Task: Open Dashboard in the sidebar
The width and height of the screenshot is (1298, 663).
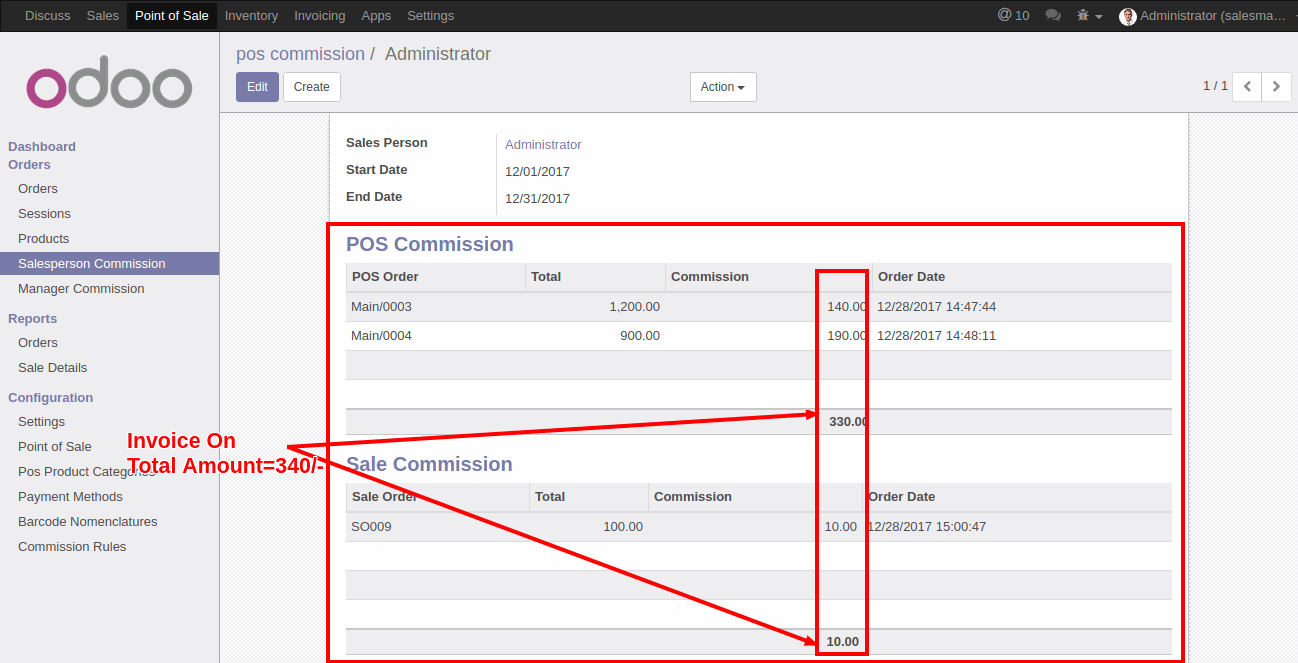Action: coord(42,147)
